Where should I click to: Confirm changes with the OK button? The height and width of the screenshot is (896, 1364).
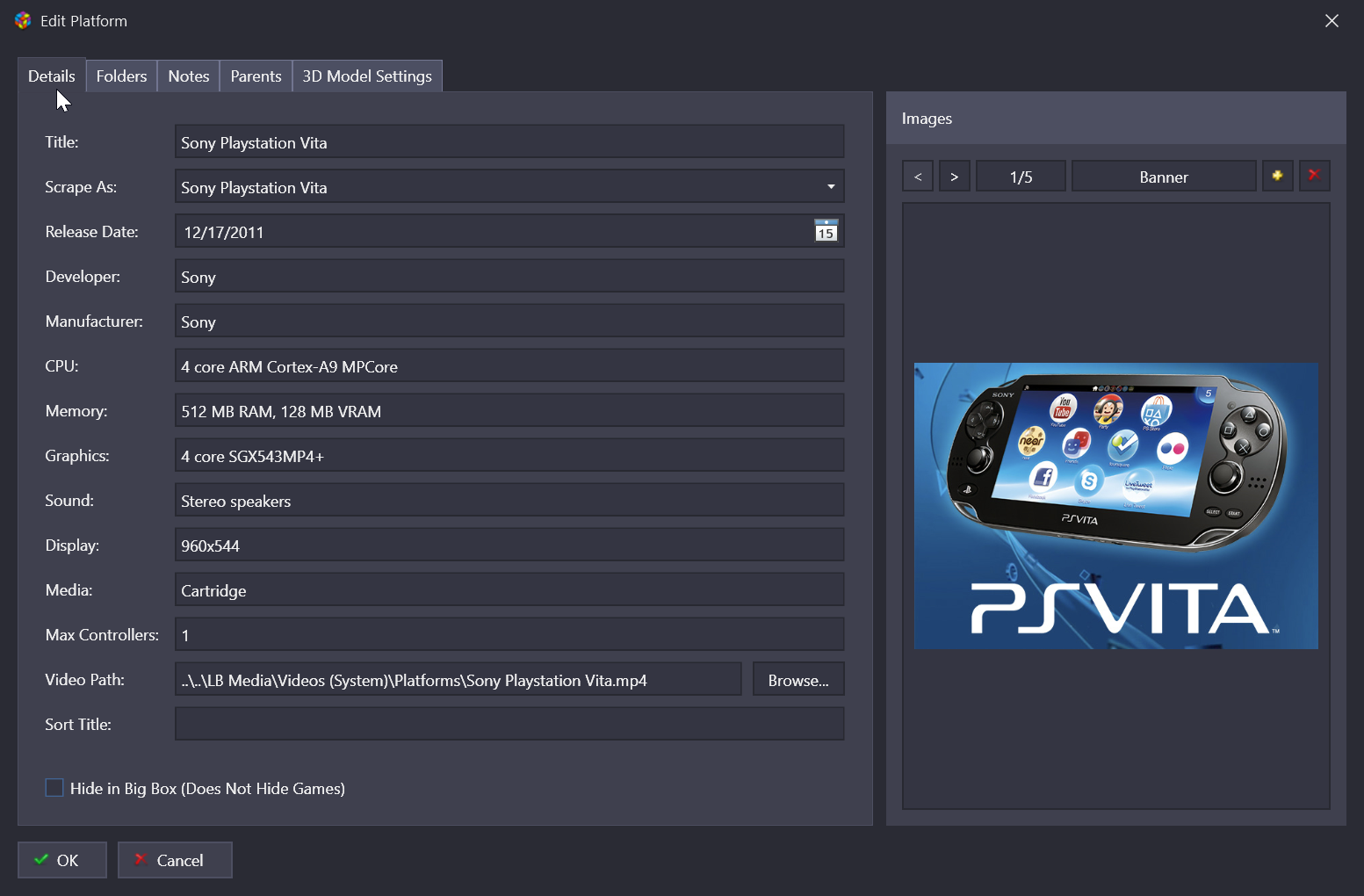point(62,860)
